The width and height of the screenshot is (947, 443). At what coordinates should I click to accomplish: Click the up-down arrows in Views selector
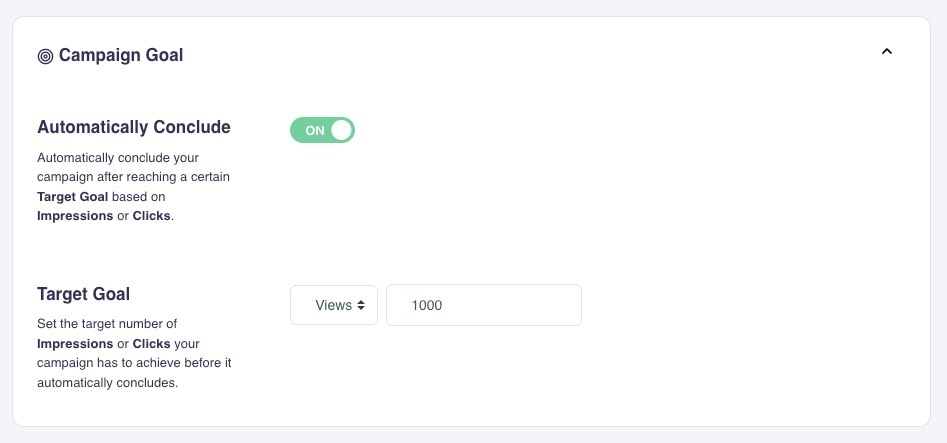(x=361, y=305)
